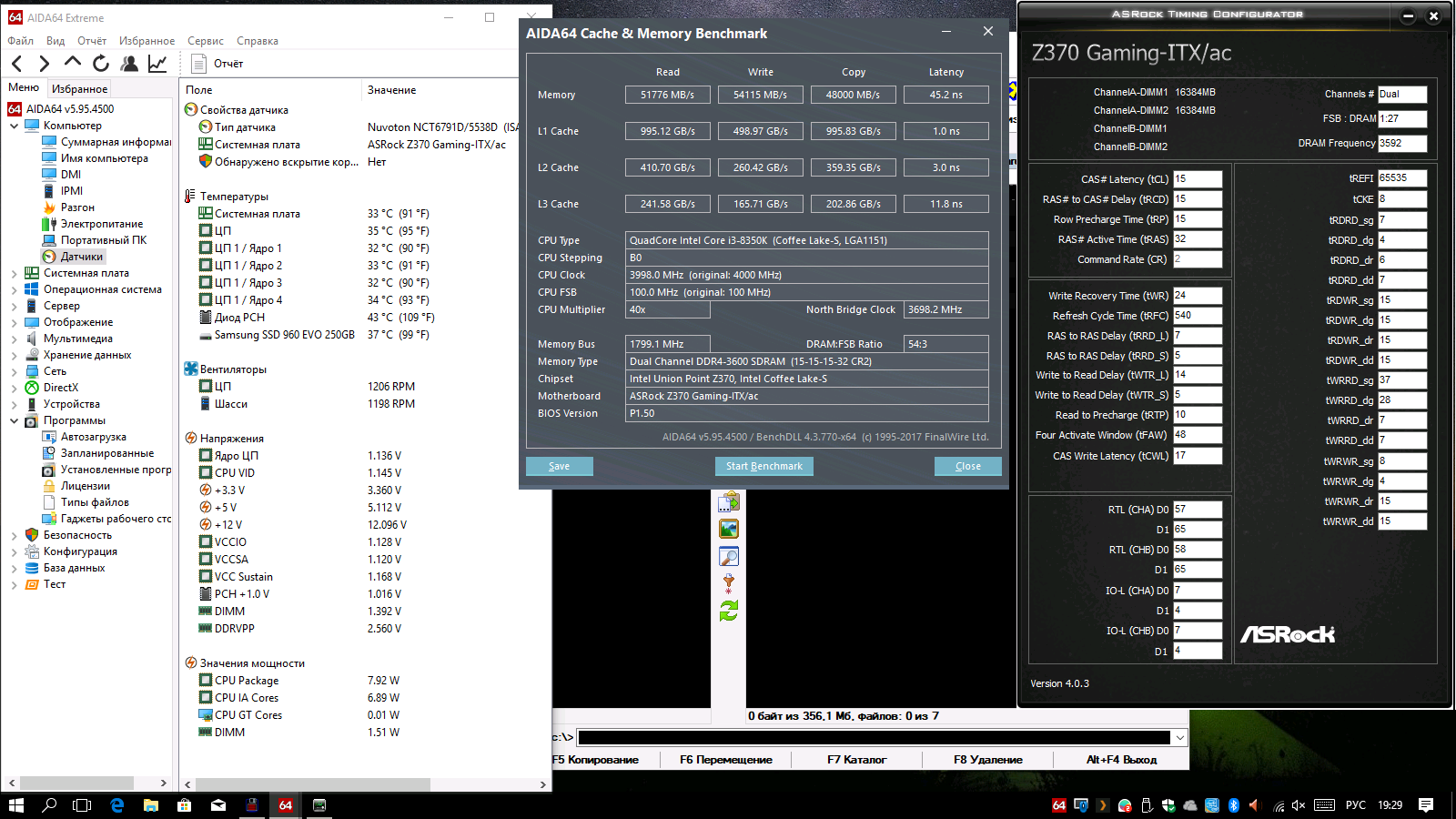Open the Windows Start menu
1456x819 pixels.
pyautogui.click(x=16, y=805)
